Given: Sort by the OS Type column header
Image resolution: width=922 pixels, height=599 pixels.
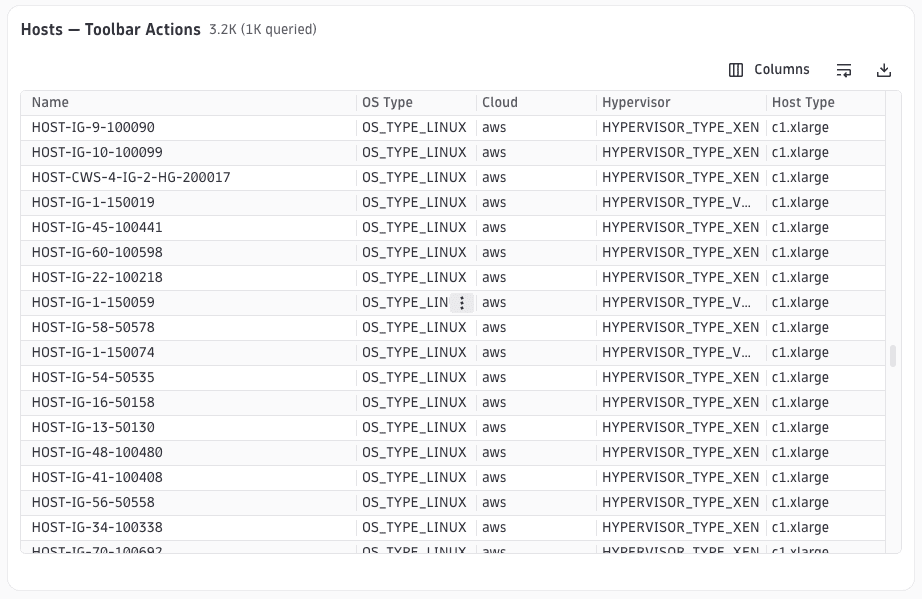Looking at the screenshot, I should pos(387,102).
